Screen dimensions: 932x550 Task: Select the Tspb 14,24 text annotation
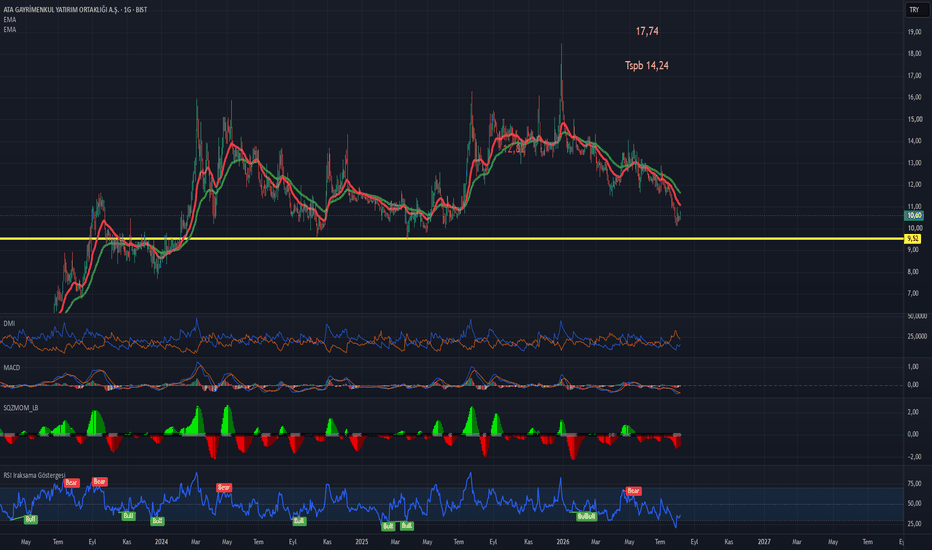click(647, 65)
